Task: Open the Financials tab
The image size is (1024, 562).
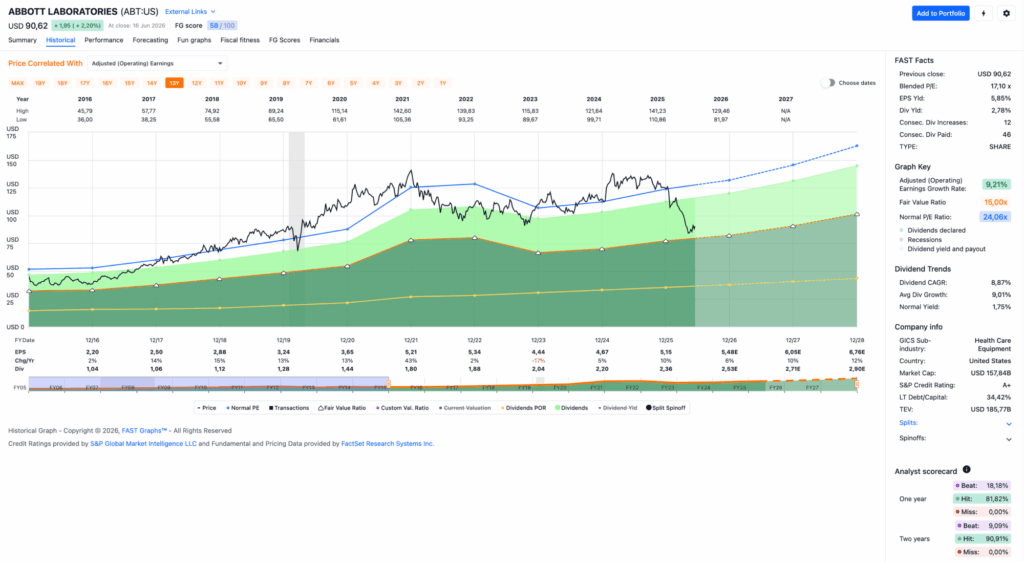Action: point(325,40)
